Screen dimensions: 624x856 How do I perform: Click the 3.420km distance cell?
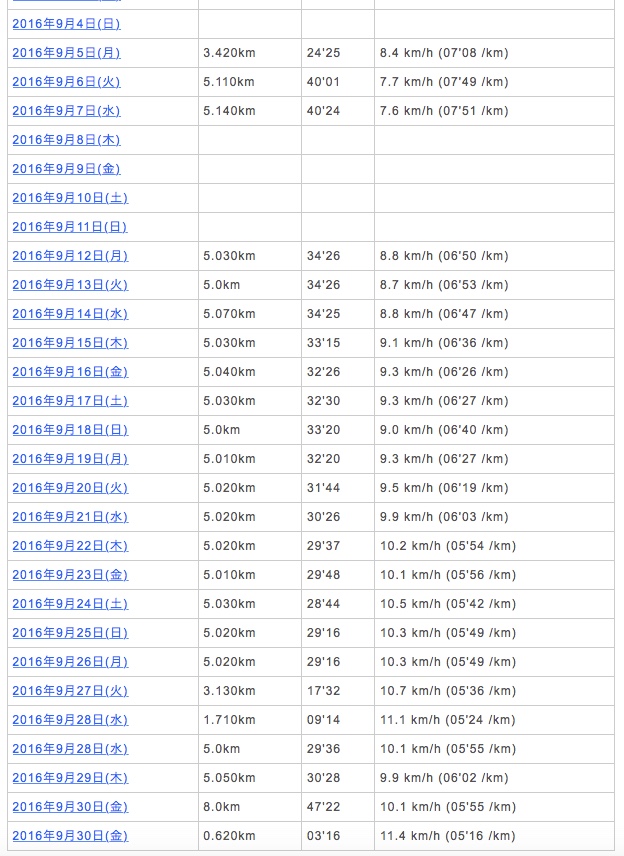[229, 53]
